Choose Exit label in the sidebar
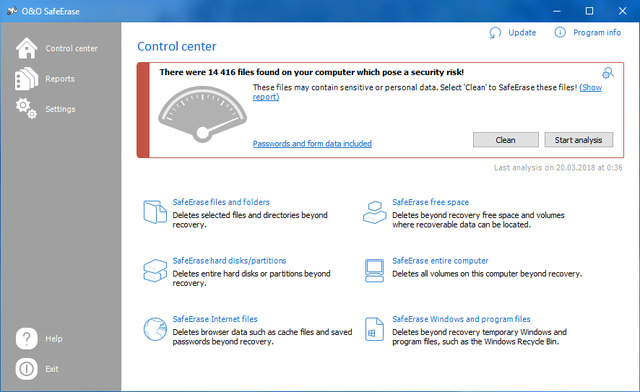Image resolution: width=640 pixels, height=392 pixels. pos(52,369)
